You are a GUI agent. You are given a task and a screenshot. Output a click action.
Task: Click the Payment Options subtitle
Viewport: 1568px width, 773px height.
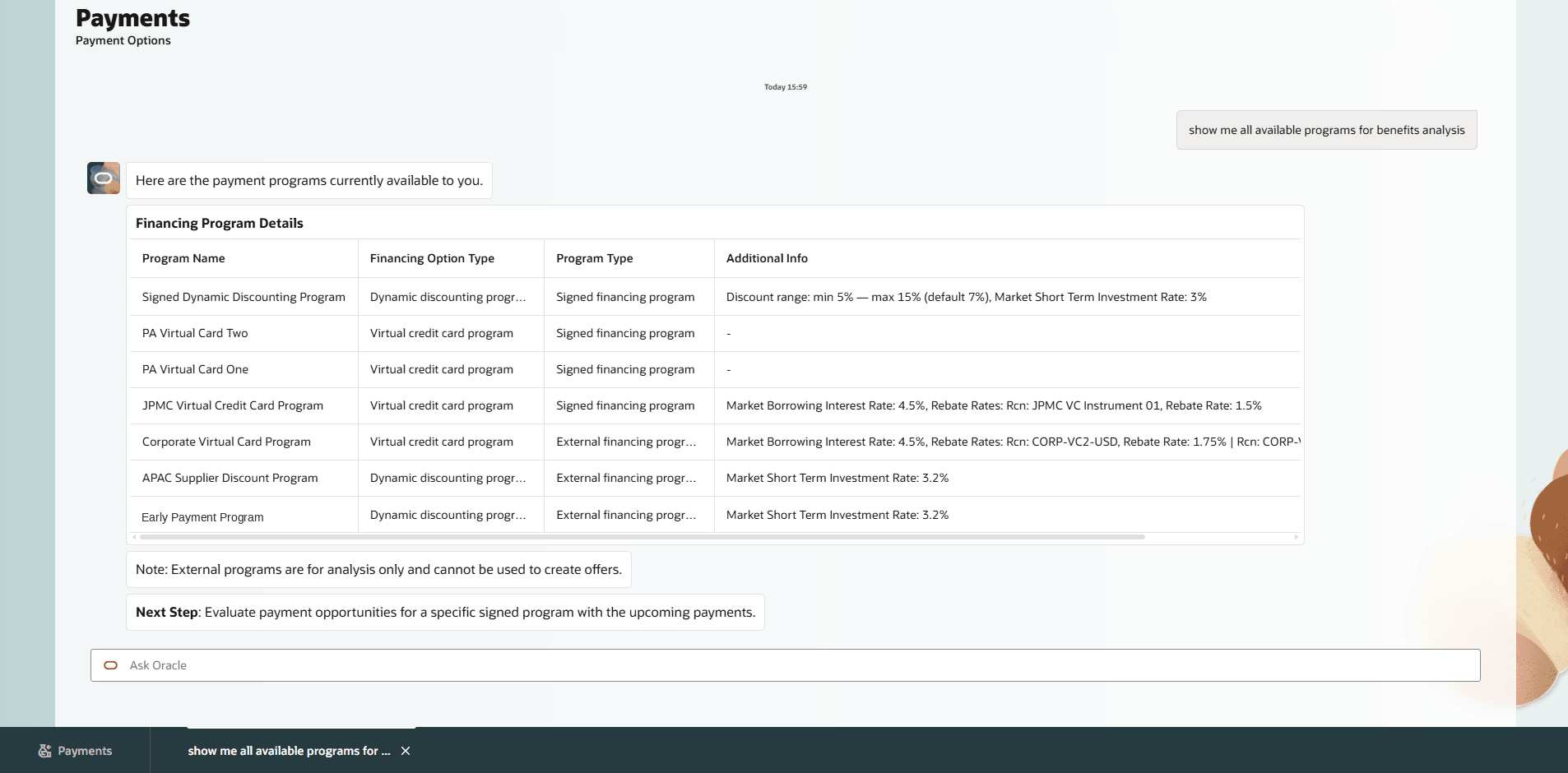(x=123, y=40)
